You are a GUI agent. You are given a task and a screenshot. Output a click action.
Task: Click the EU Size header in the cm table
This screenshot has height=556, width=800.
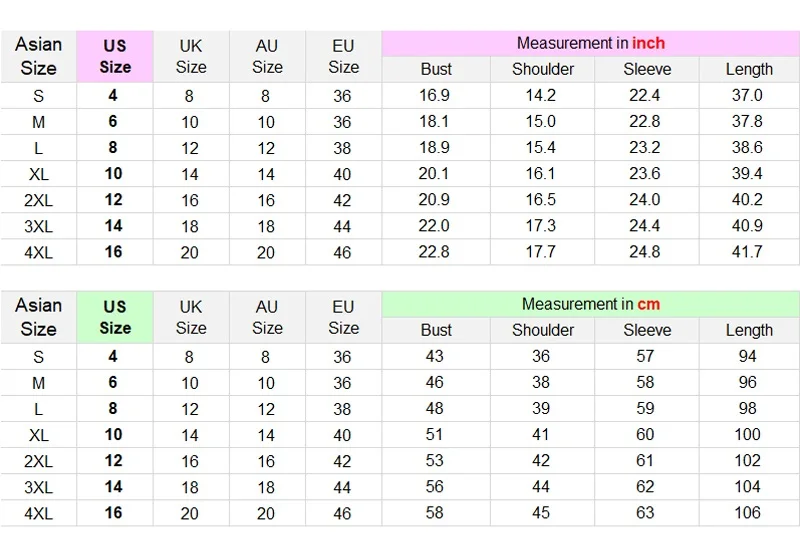coord(343,317)
